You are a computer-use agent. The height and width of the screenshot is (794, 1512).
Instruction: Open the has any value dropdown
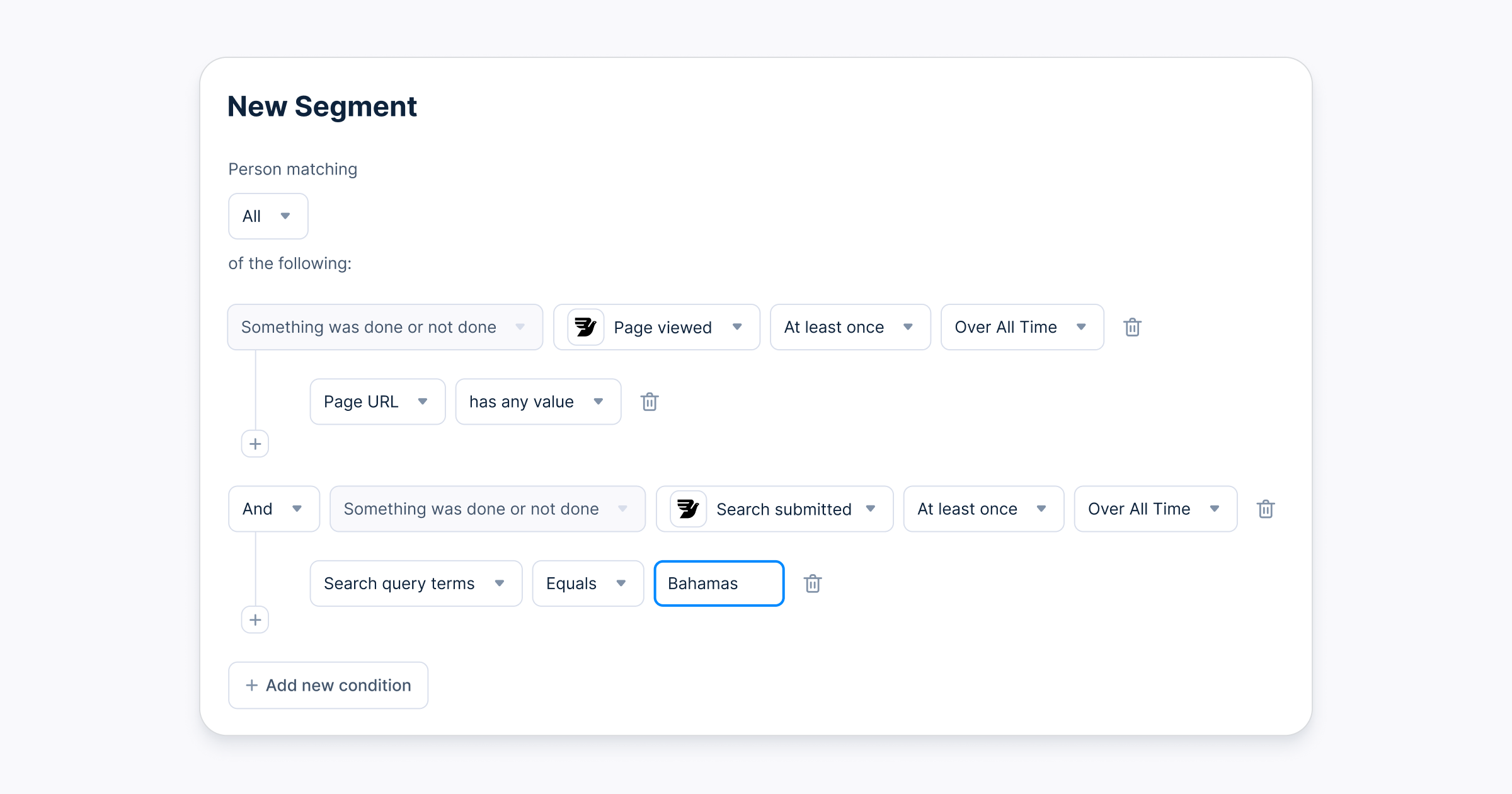537,401
